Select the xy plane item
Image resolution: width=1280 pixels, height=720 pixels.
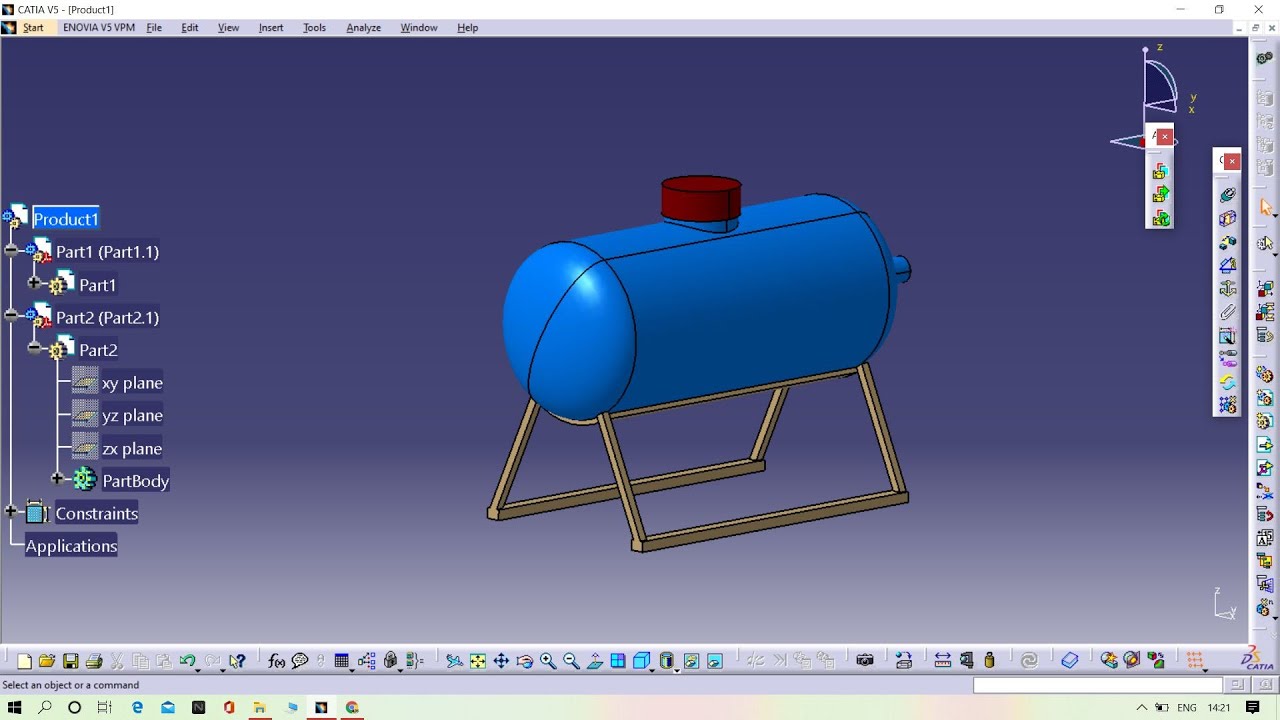point(132,383)
